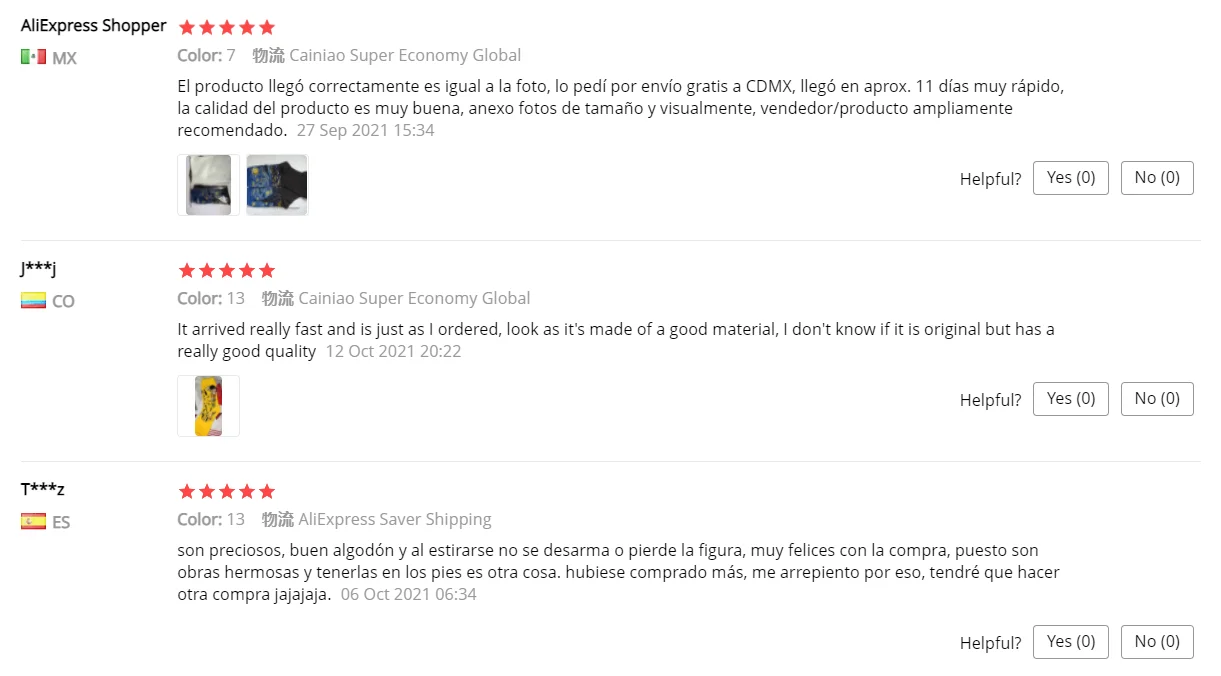Image resolution: width=1221 pixels, height=676 pixels.
Task: Click J***j's five-star rating
Action: click(x=226, y=270)
